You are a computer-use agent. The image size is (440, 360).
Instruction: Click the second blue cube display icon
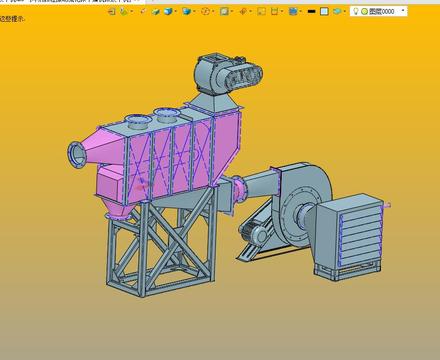point(187,12)
